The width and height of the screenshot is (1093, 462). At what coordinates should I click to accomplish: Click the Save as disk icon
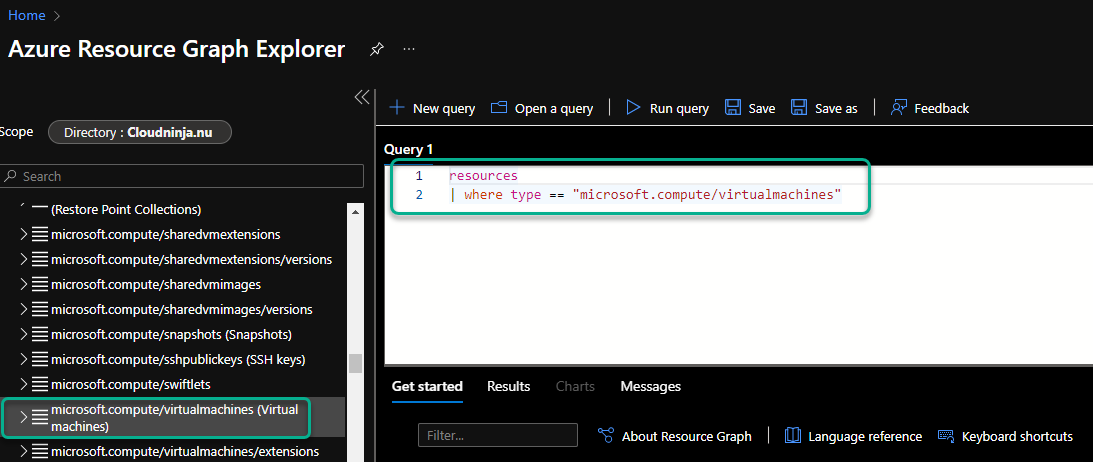799,108
